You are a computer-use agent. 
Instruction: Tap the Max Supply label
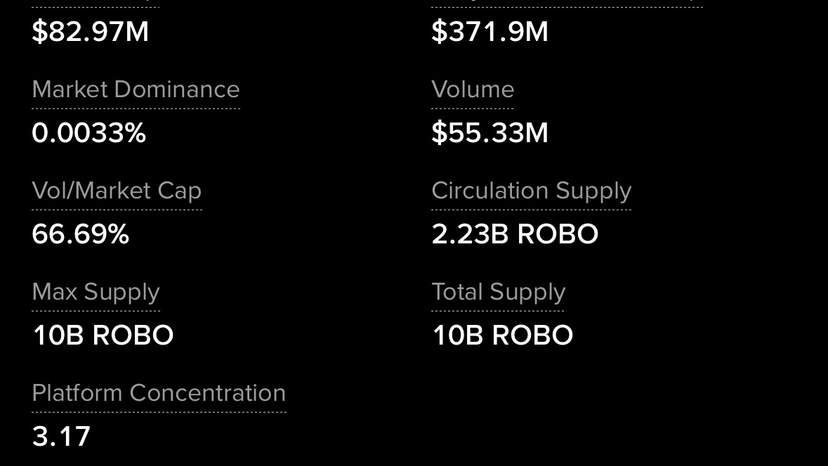tap(95, 292)
